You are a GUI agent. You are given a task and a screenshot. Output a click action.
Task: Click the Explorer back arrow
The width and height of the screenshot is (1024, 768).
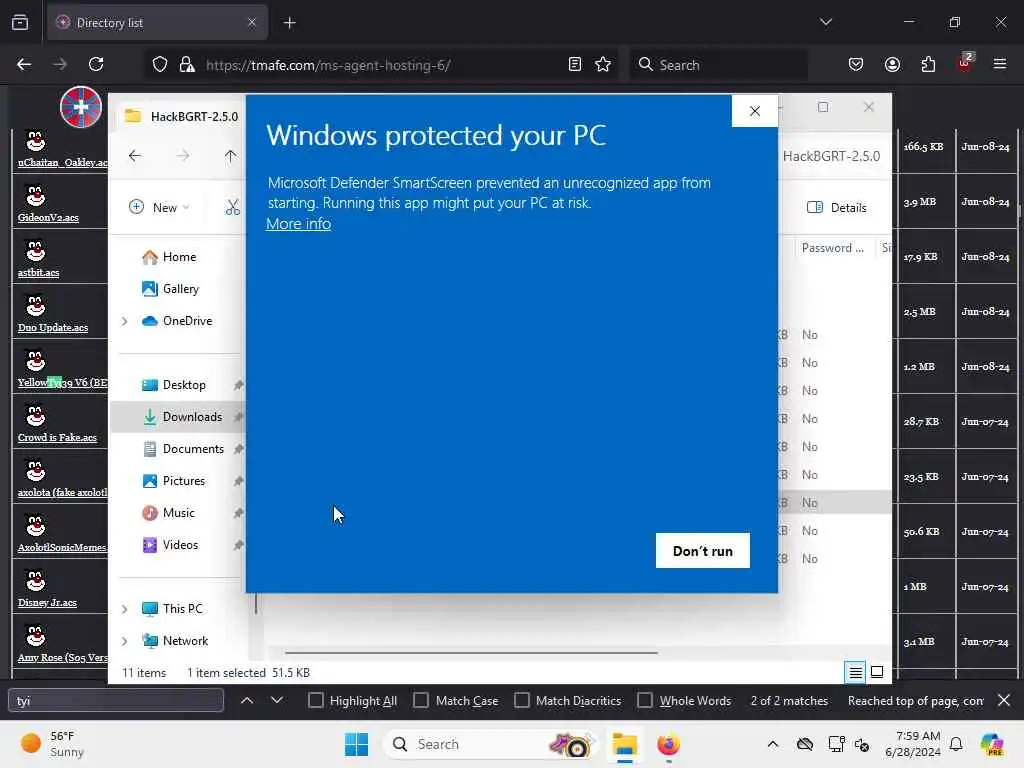pyautogui.click(x=135, y=155)
